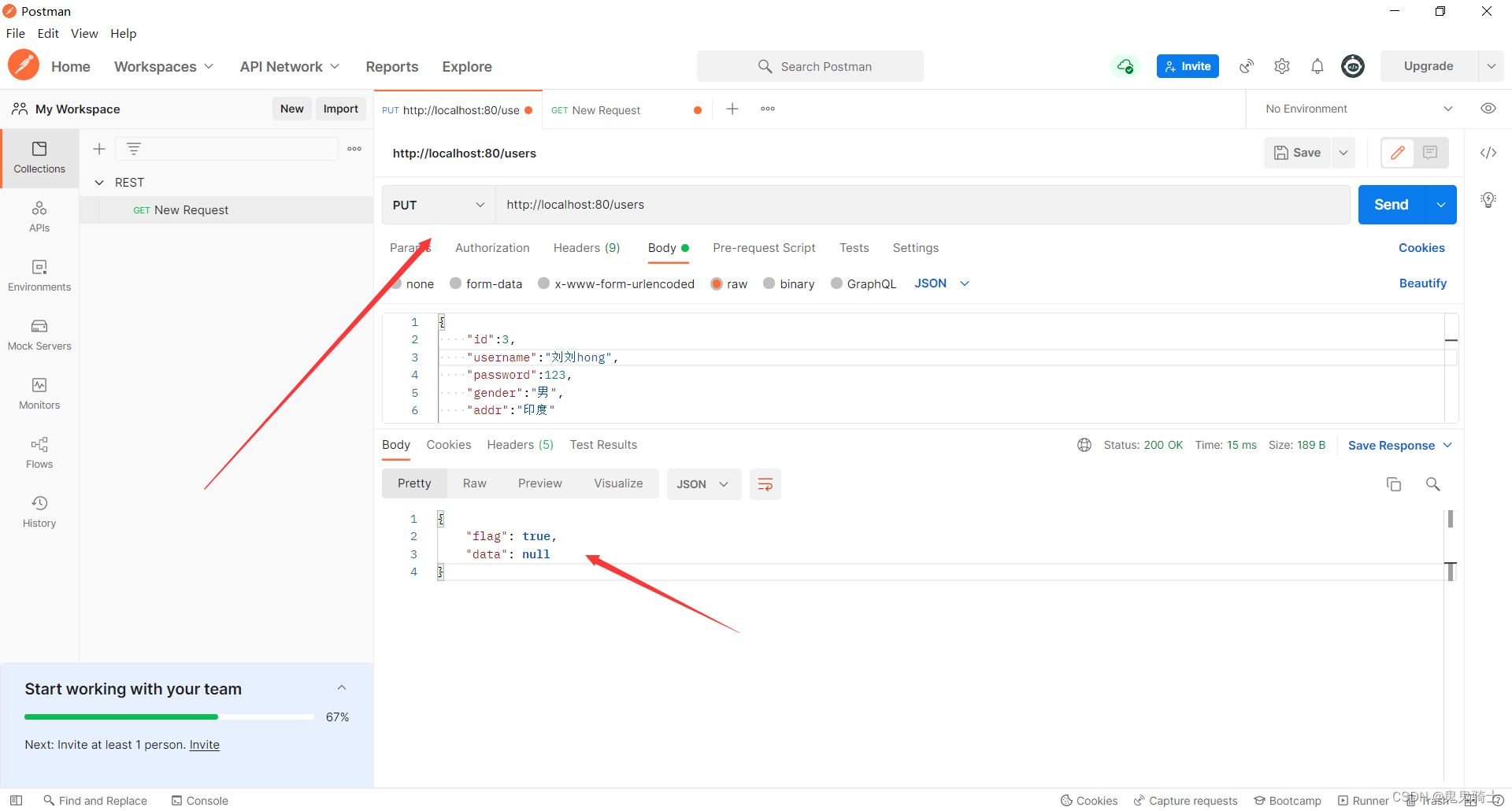
Task: Open the tab overflow options menu
Action: pyautogui.click(x=768, y=109)
